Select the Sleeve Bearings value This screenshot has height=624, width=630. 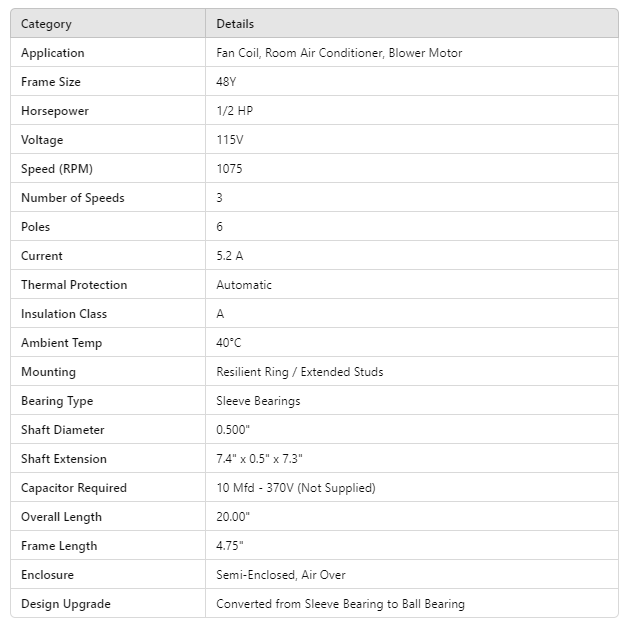click(x=258, y=401)
